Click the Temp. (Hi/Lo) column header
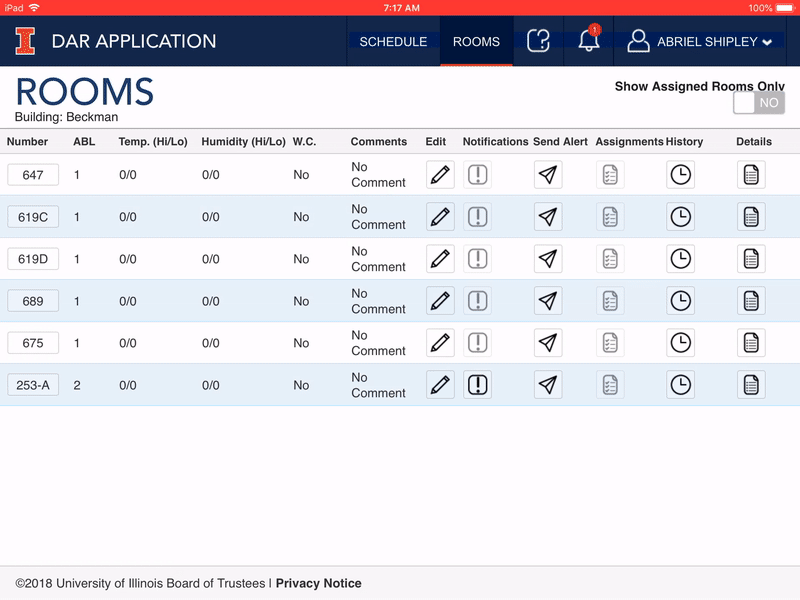This screenshot has width=800, height=600. pos(153,141)
